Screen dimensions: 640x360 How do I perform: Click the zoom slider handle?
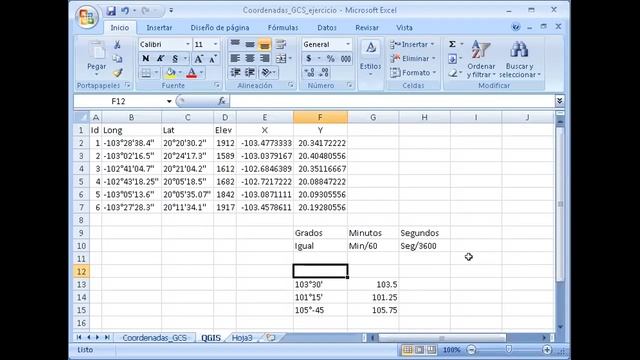509,349
